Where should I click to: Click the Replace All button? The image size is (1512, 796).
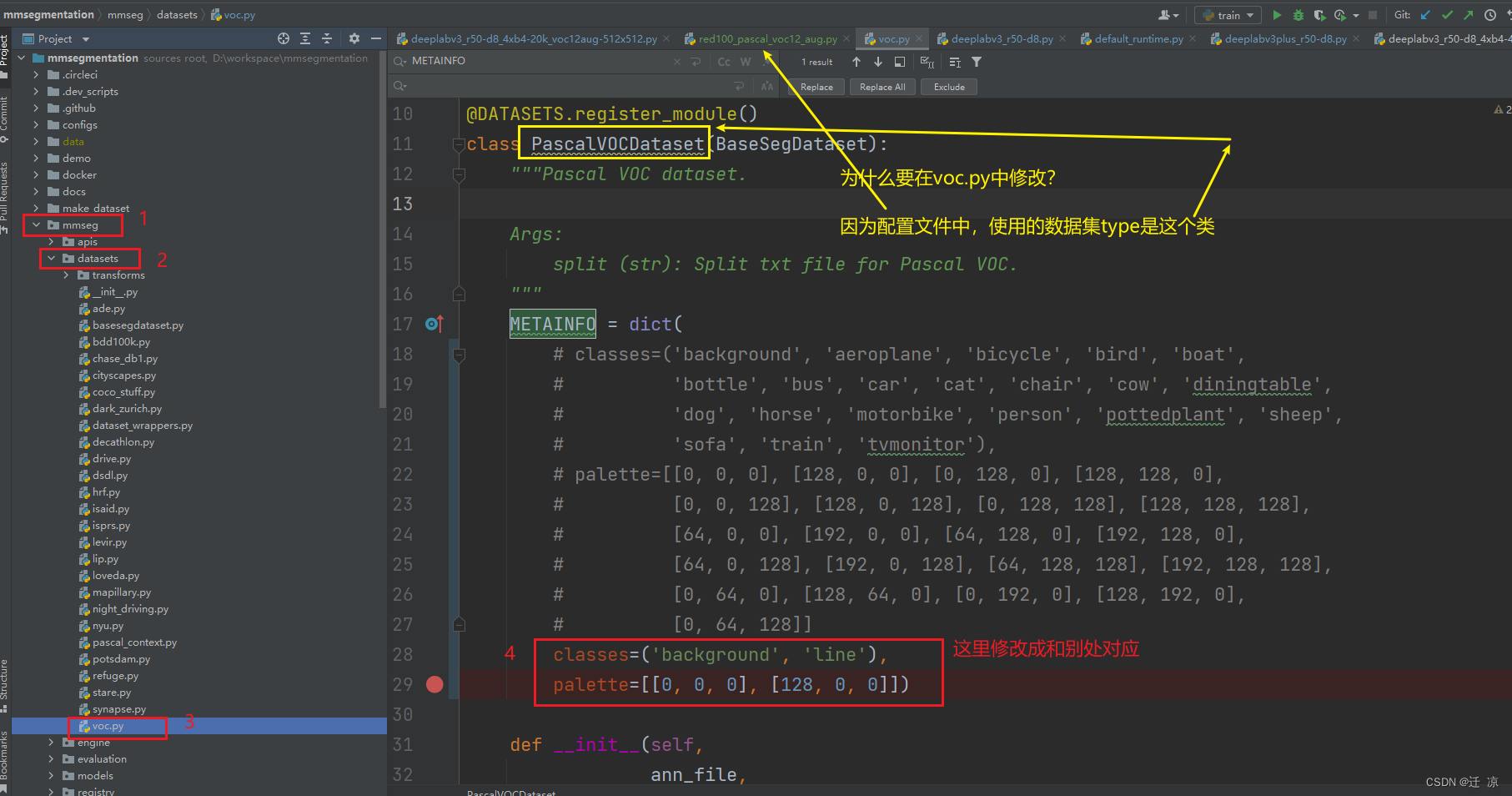[882, 87]
